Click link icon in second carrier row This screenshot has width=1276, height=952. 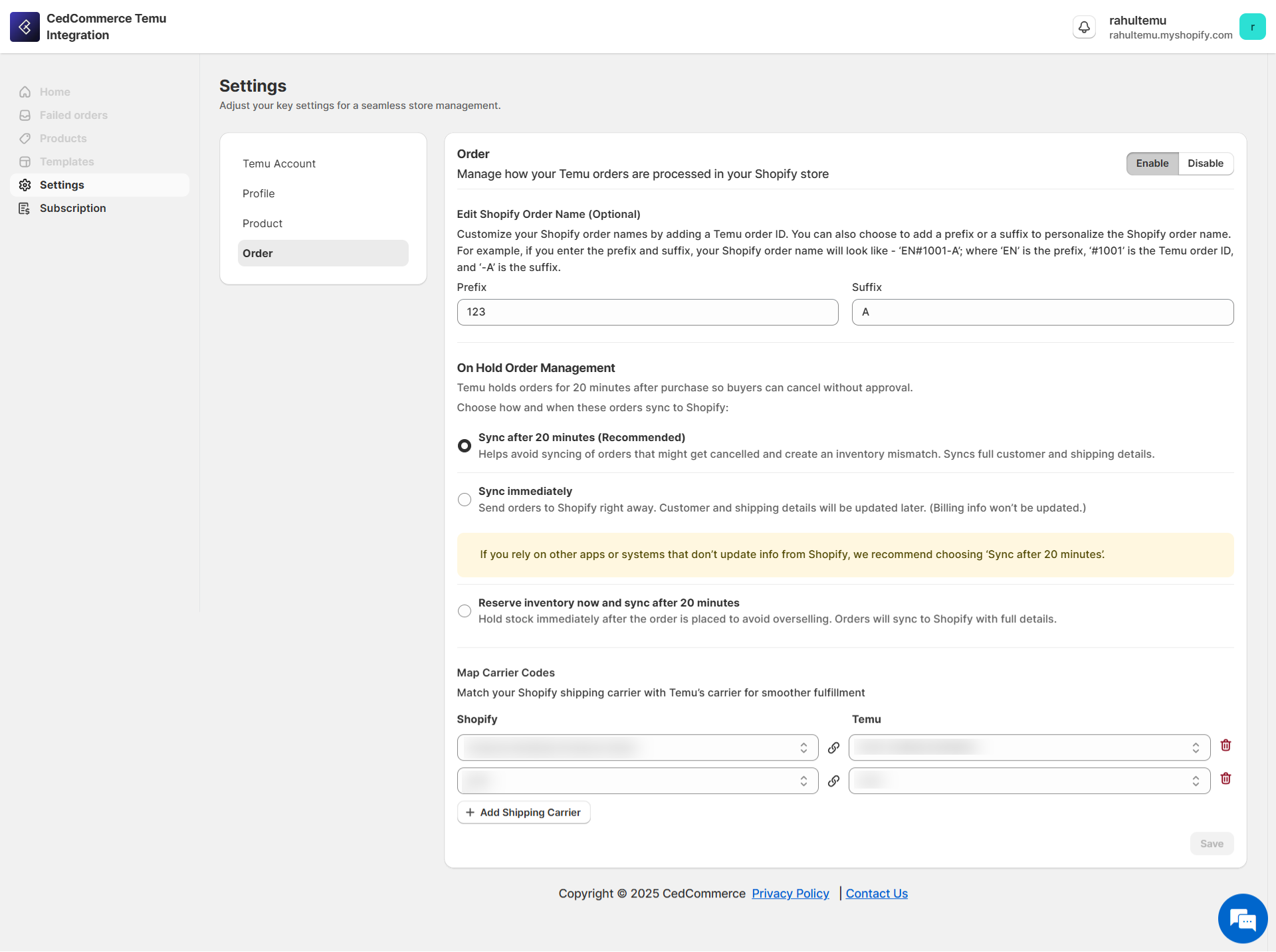pos(833,781)
